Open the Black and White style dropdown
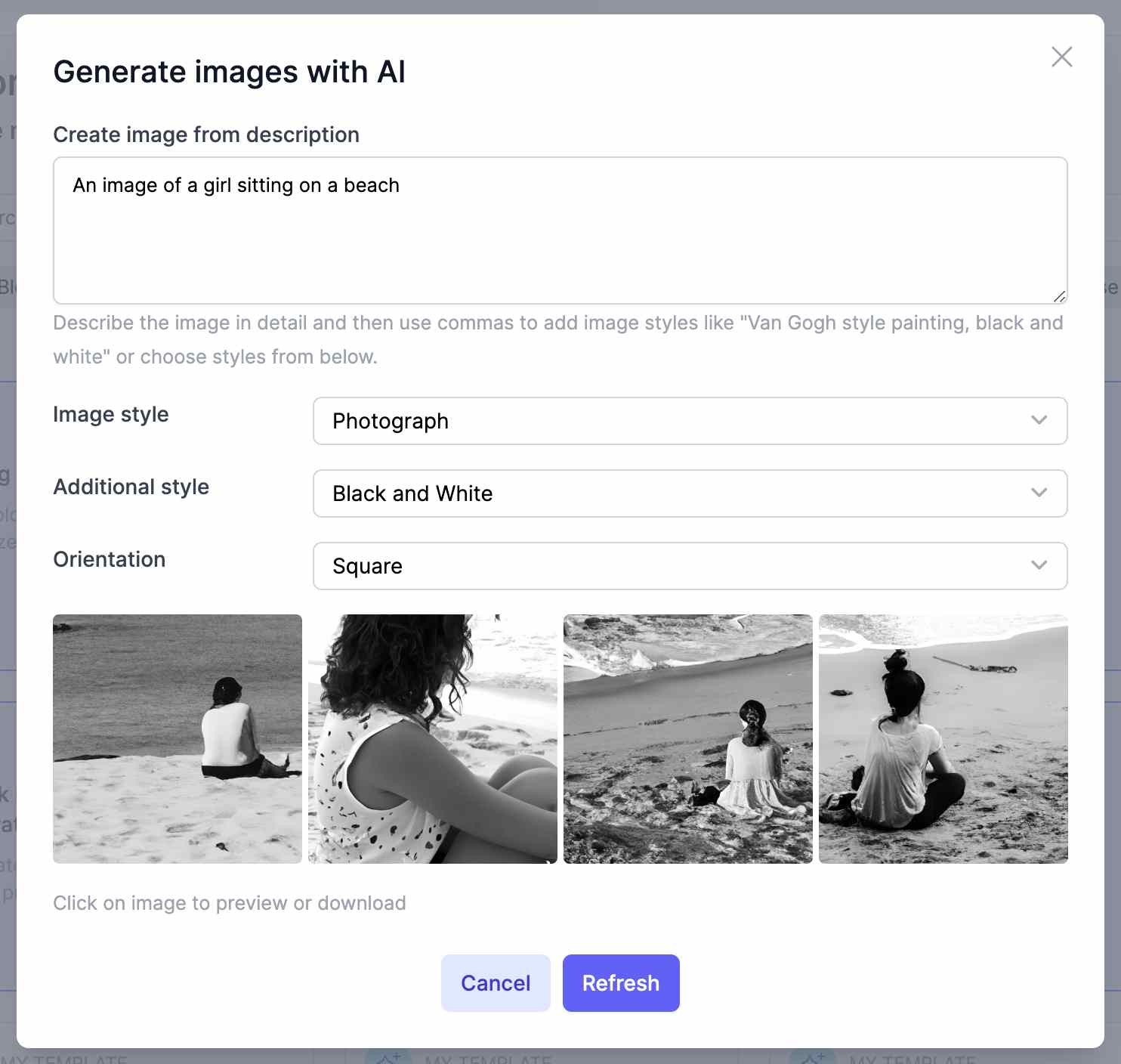Screen dimensions: 1121x1064 click(689, 493)
